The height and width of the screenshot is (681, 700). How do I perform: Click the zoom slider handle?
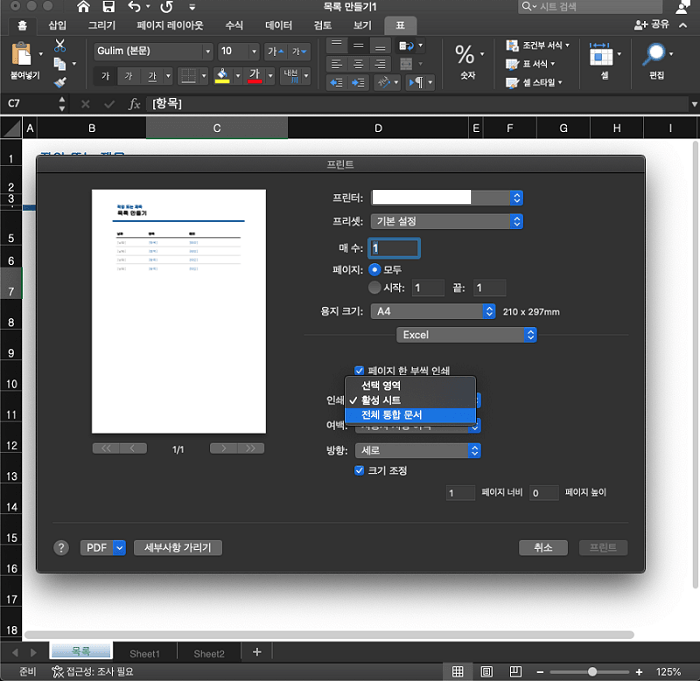point(592,671)
